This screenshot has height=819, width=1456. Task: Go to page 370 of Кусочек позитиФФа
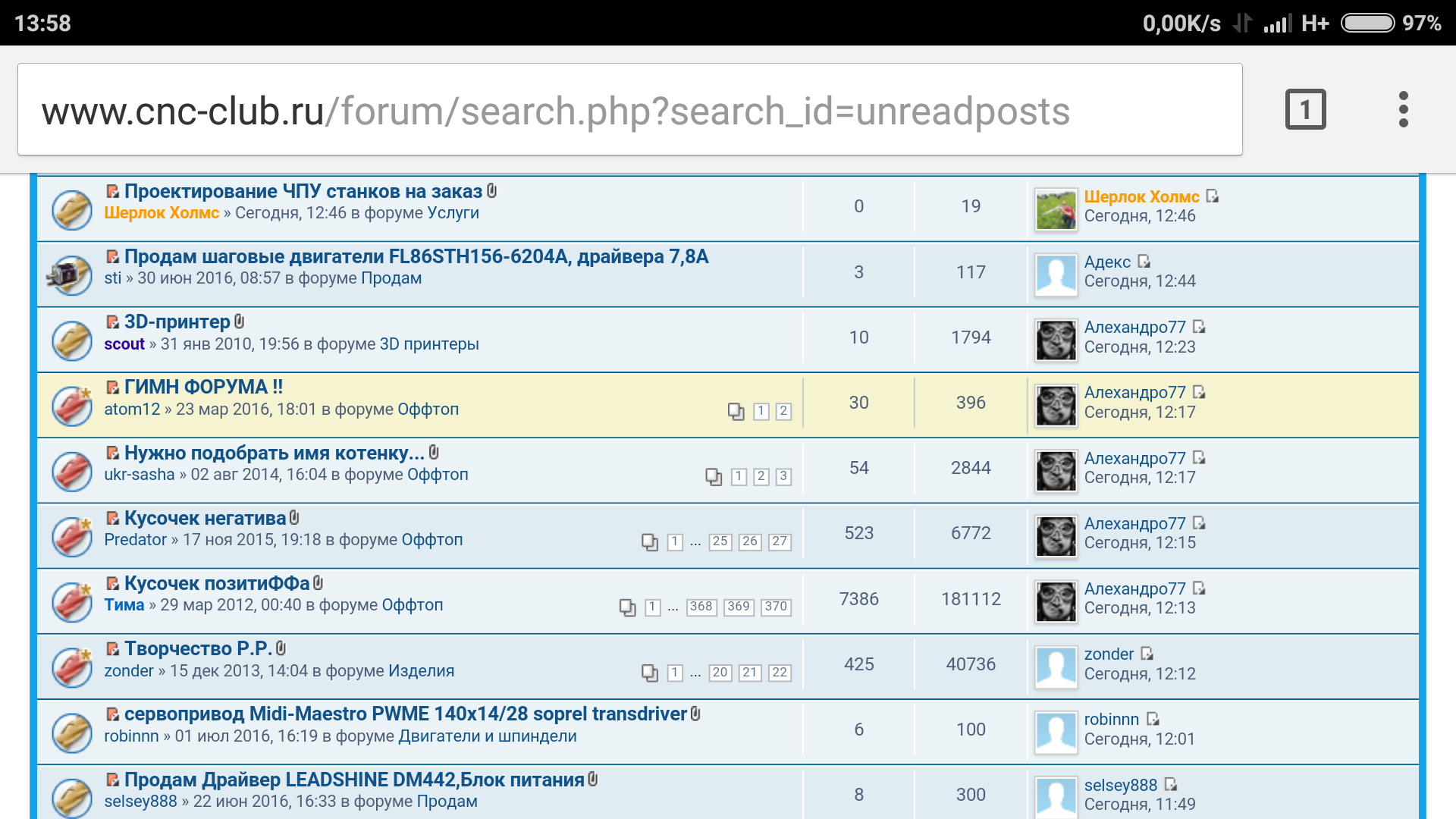click(x=776, y=607)
